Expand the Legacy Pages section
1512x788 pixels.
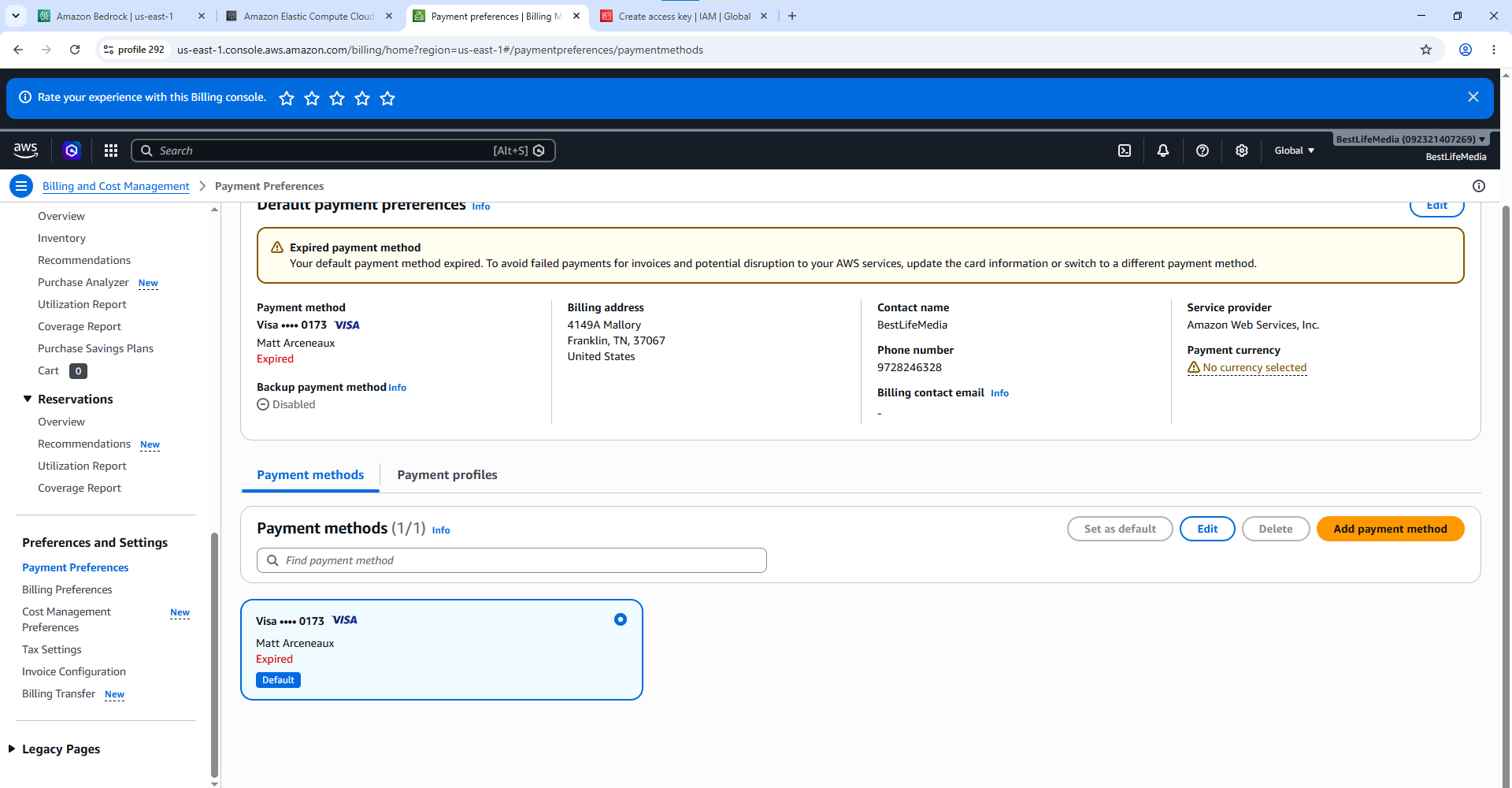12,749
